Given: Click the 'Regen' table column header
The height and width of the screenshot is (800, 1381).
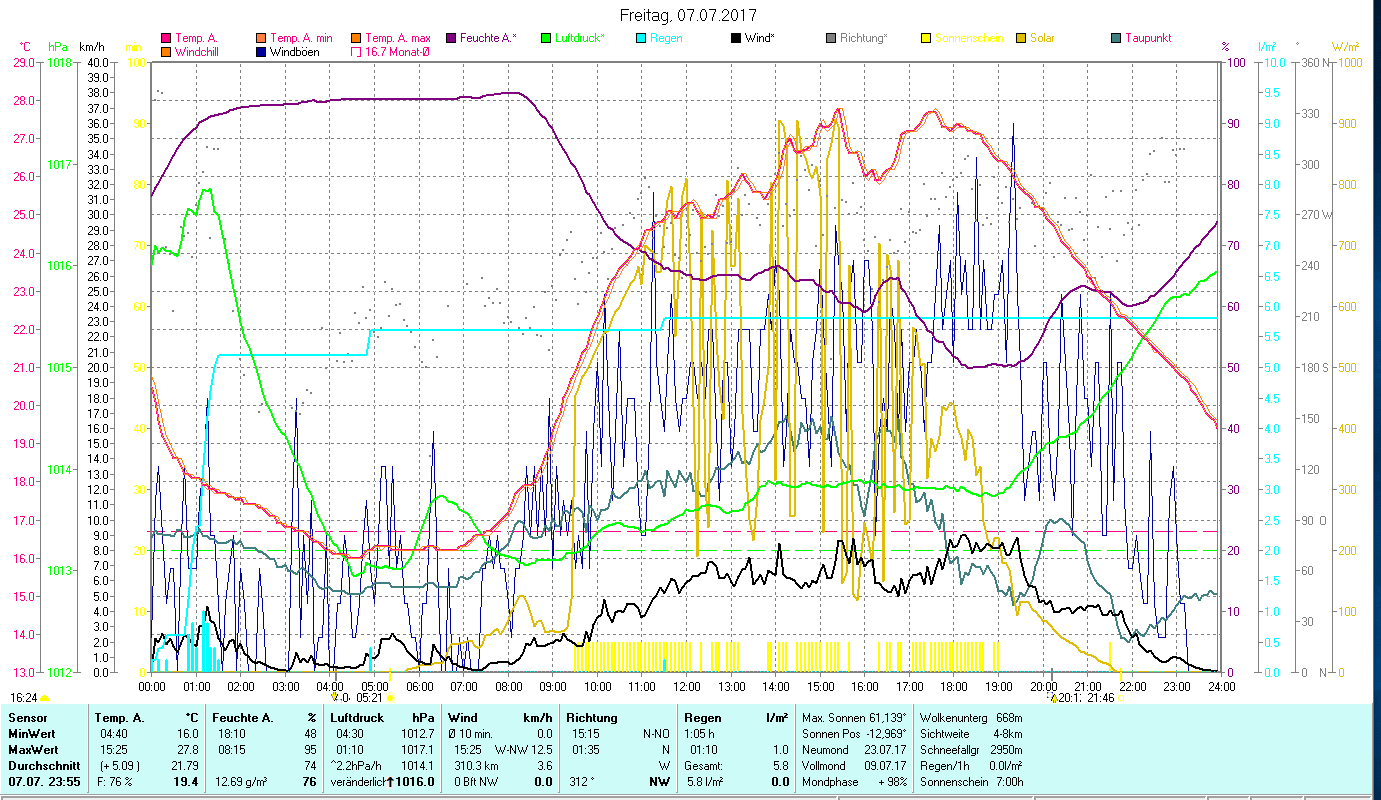Looking at the screenshot, I should (702, 718).
